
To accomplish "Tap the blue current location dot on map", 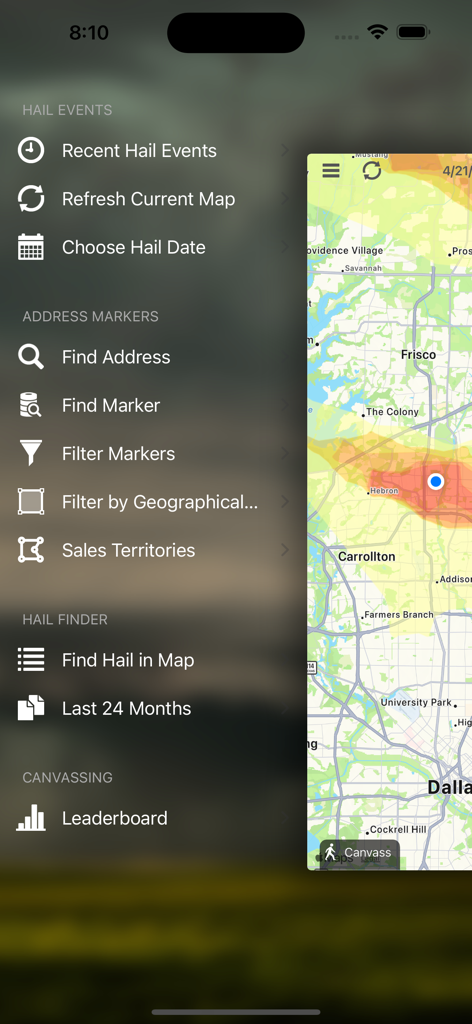I will click(x=436, y=481).
